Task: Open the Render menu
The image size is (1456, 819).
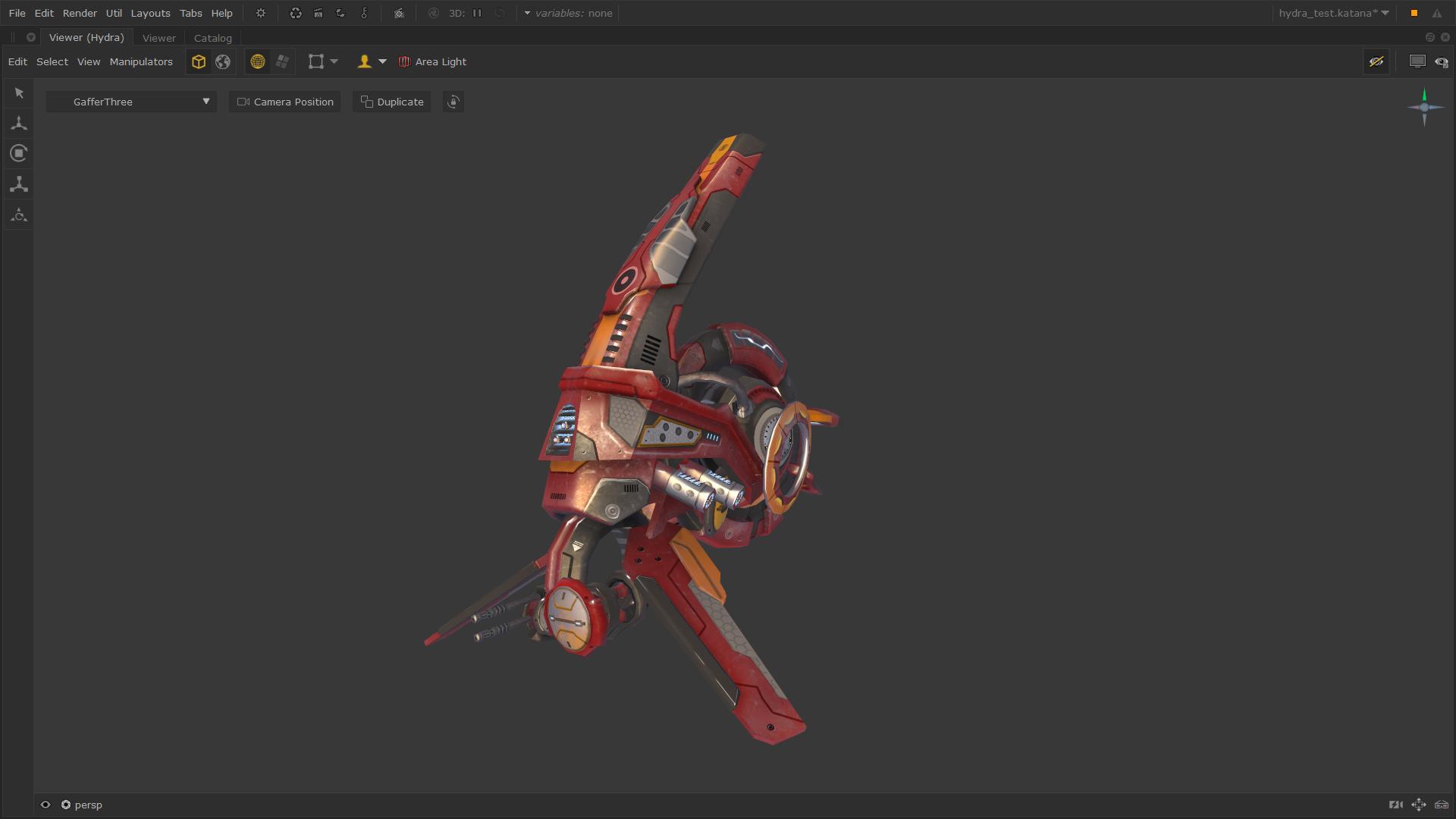Action: (80, 13)
